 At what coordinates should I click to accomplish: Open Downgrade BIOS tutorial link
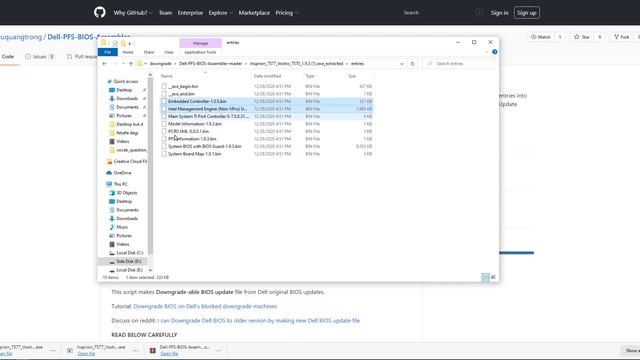pyautogui.click(x=205, y=306)
